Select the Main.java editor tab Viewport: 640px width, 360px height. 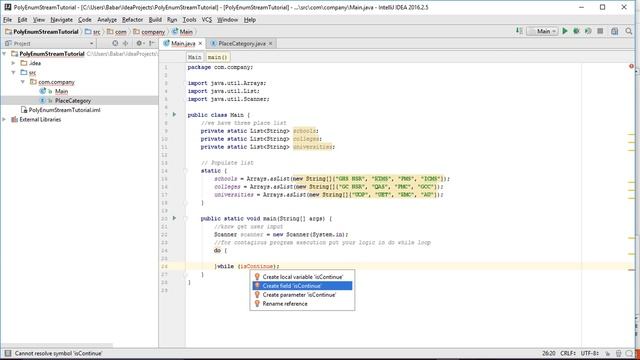[x=183, y=43]
